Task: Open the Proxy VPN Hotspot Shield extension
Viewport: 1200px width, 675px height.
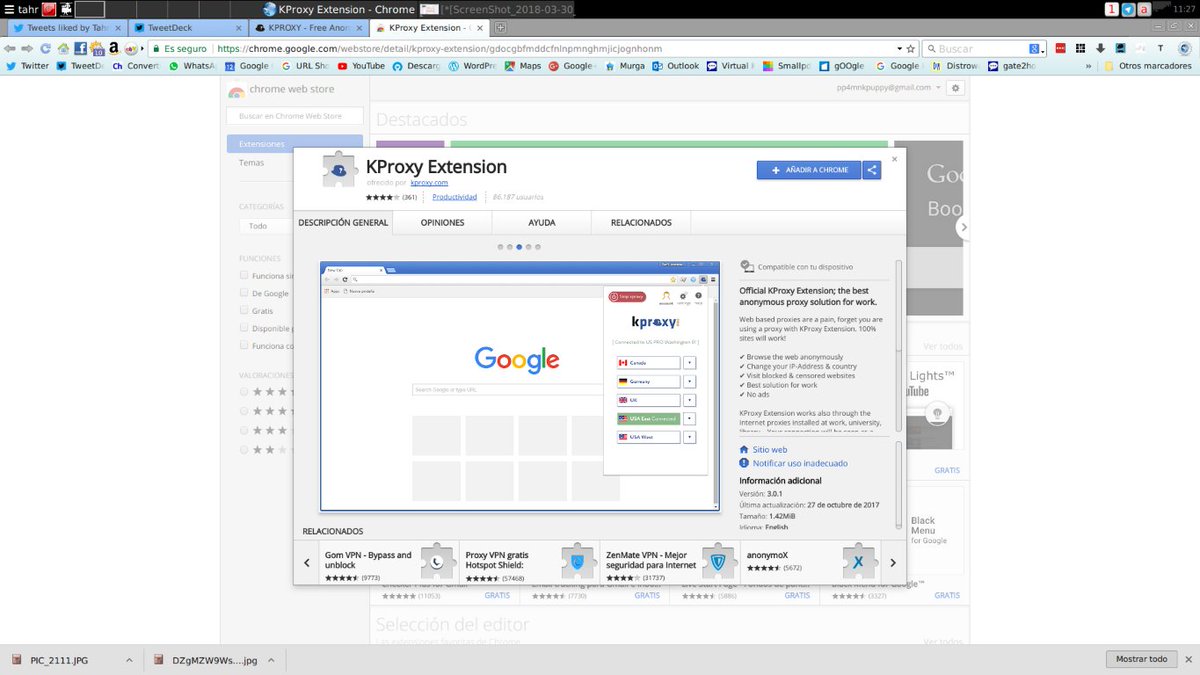Action: click(x=531, y=562)
